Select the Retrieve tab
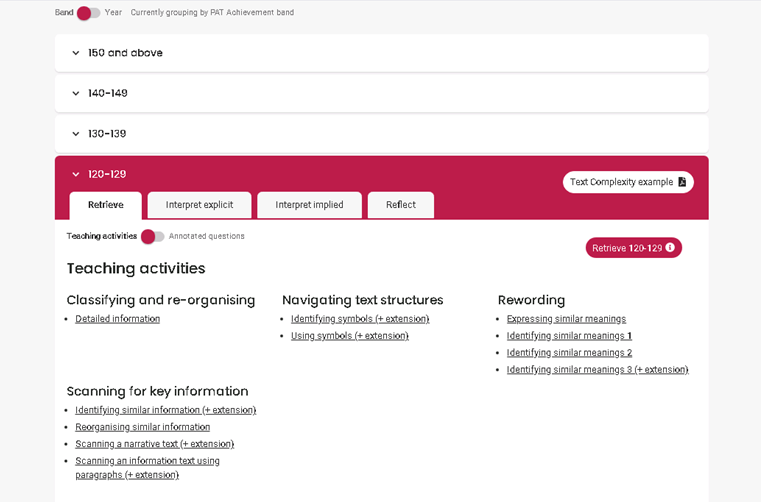The width and height of the screenshot is (761, 502). pyautogui.click(x=106, y=205)
